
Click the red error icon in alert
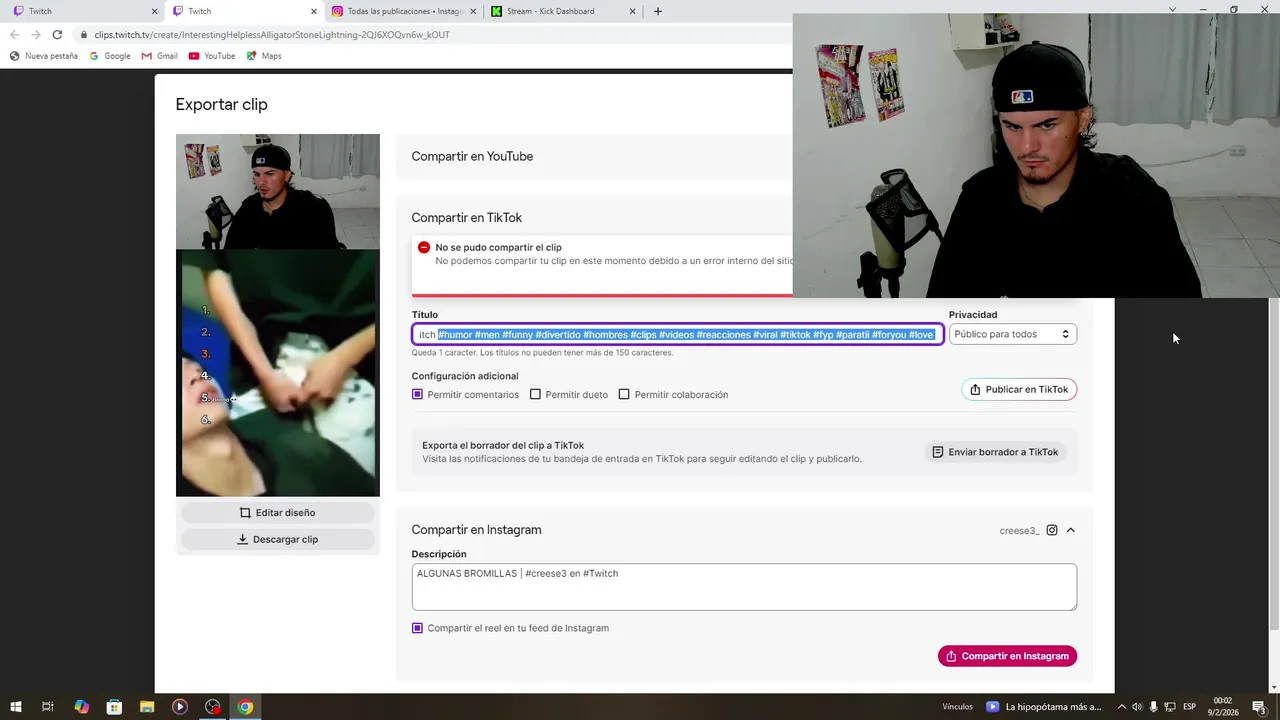tap(424, 247)
